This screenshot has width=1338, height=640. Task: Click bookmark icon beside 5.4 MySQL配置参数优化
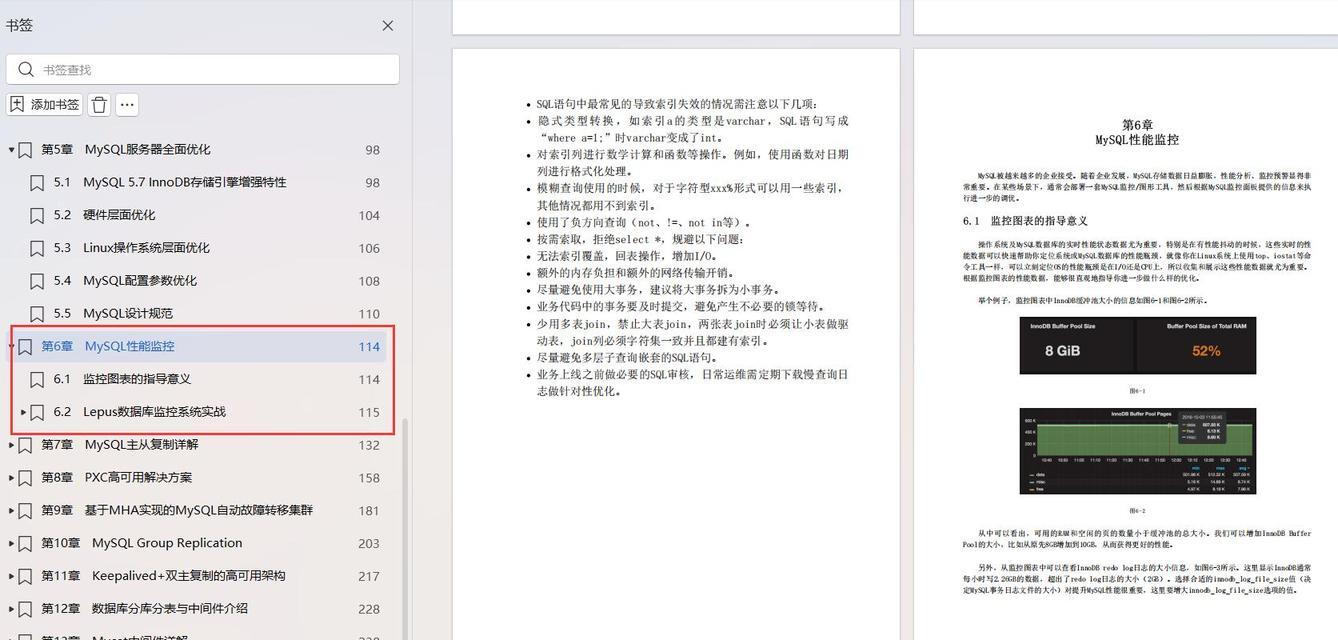pyautogui.click(x=37, y=282)
